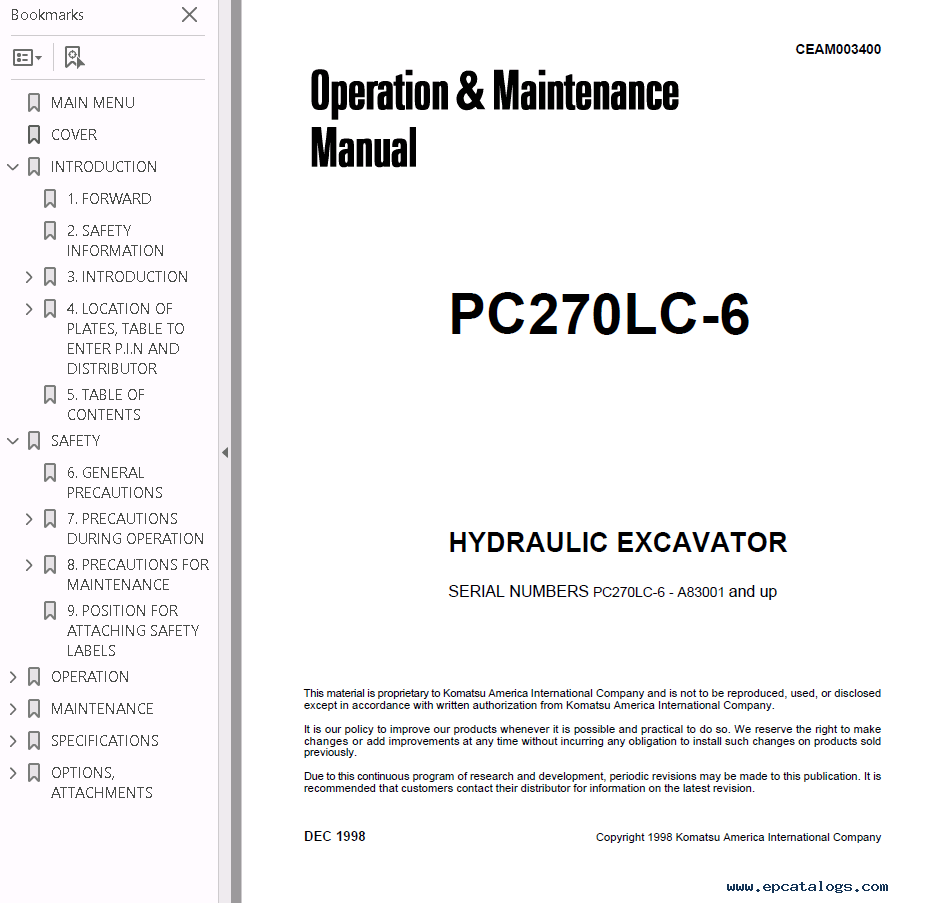Open the bookmark options dropdown menu
The width and height of the screenshot is (939, 903).
(28, 57)
